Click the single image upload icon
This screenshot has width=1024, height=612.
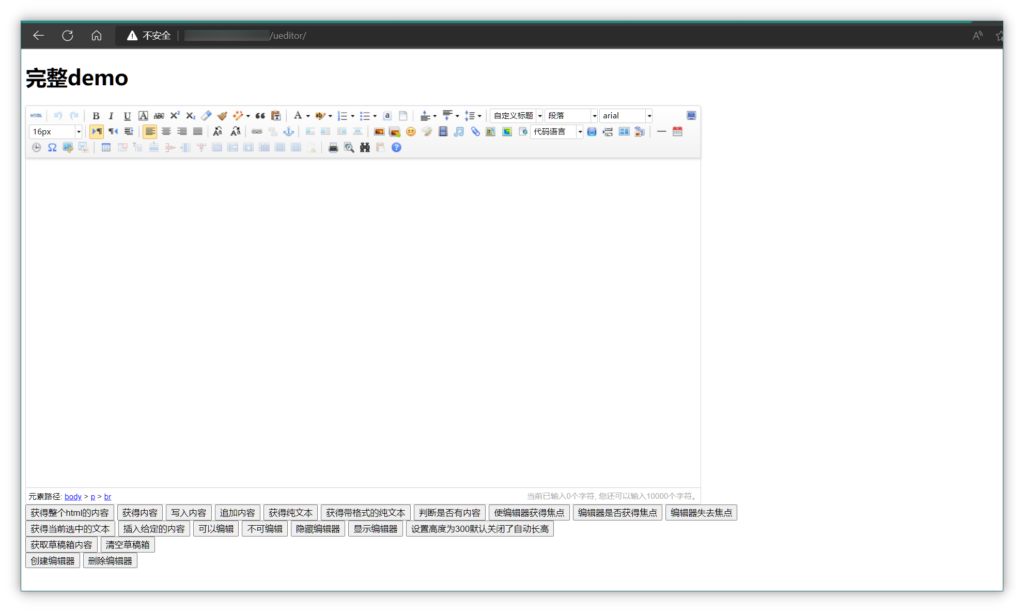click(379, 131)
